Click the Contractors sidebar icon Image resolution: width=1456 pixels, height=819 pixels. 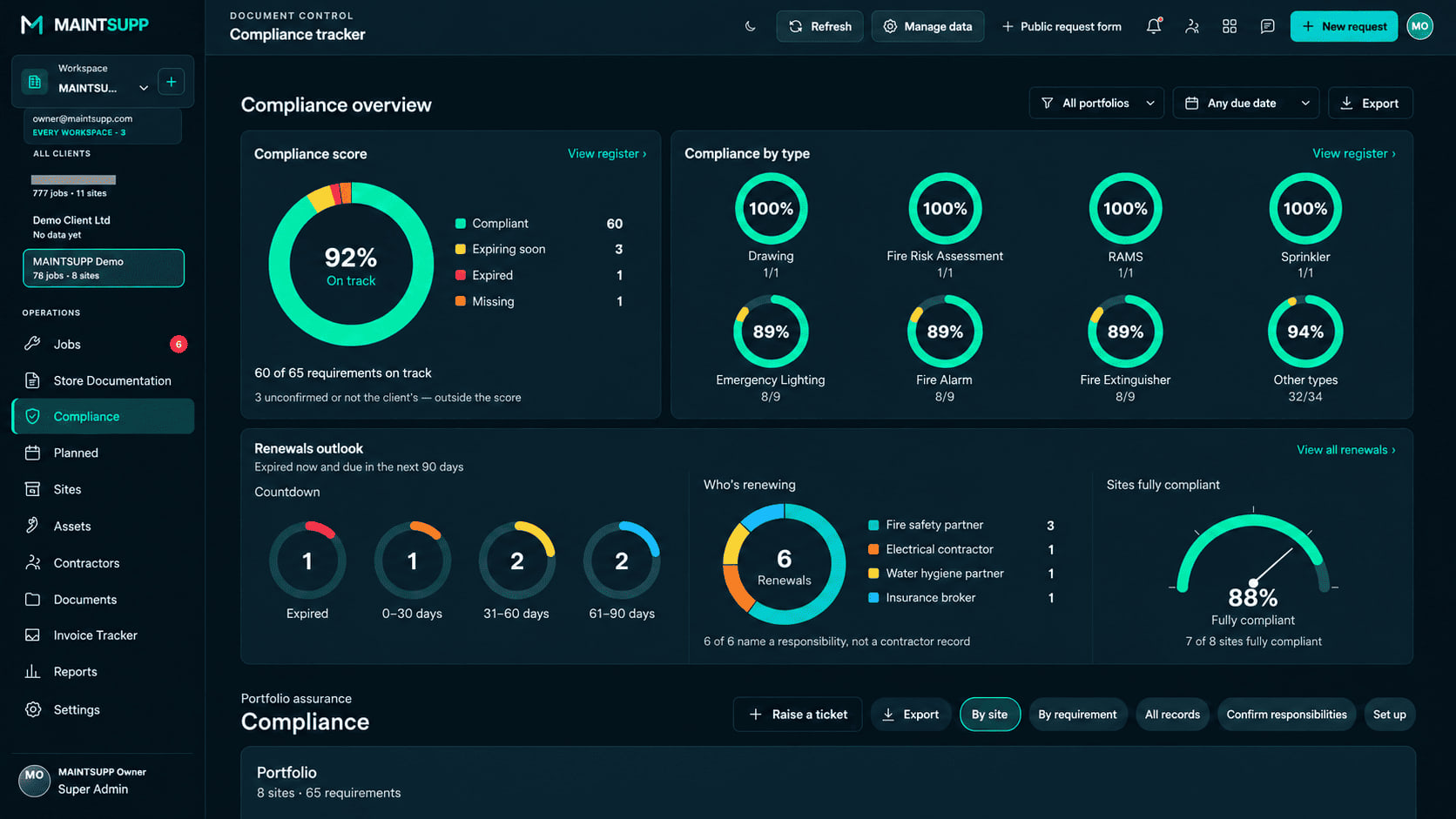click(32, 562)
